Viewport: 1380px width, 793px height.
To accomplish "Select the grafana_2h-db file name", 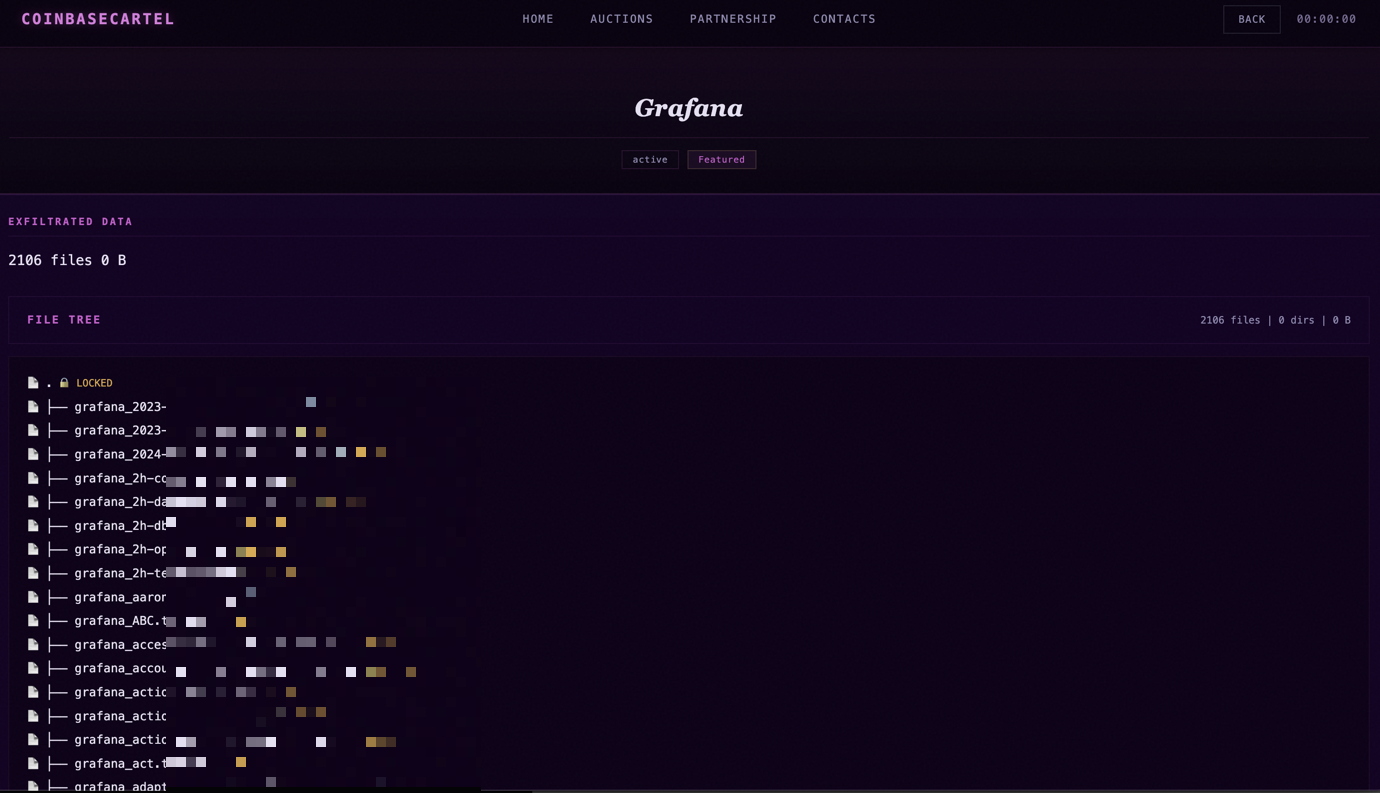I will (120, 526).
